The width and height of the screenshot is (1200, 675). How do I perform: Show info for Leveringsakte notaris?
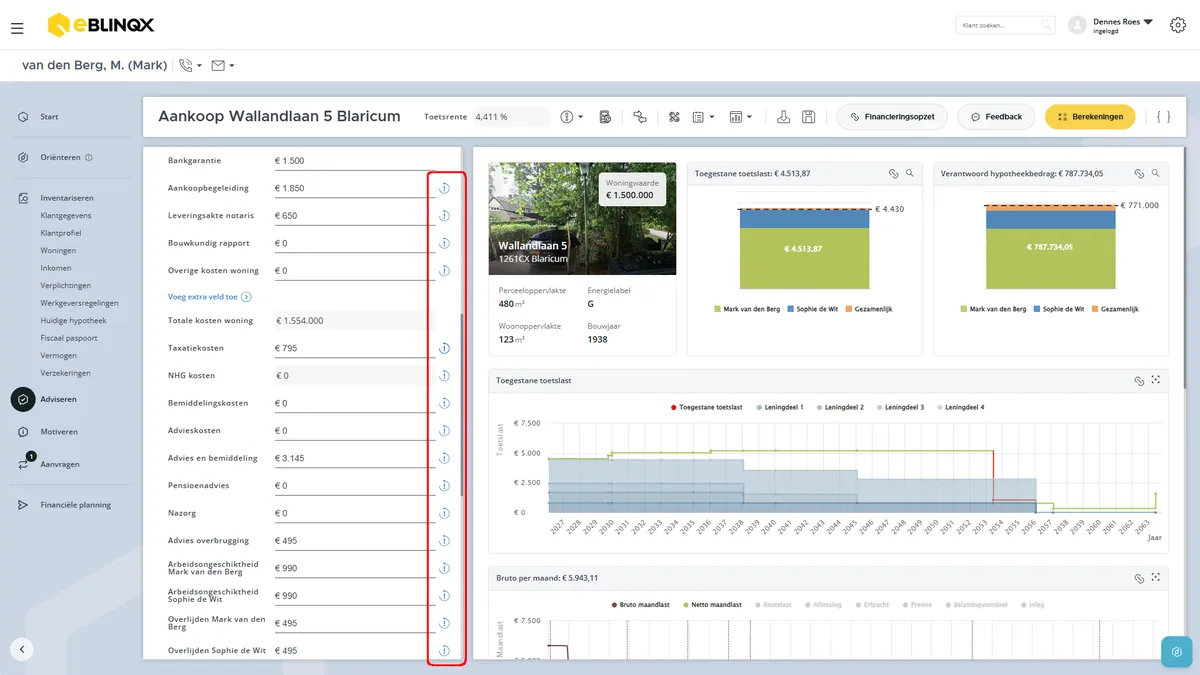pos(444,215)
